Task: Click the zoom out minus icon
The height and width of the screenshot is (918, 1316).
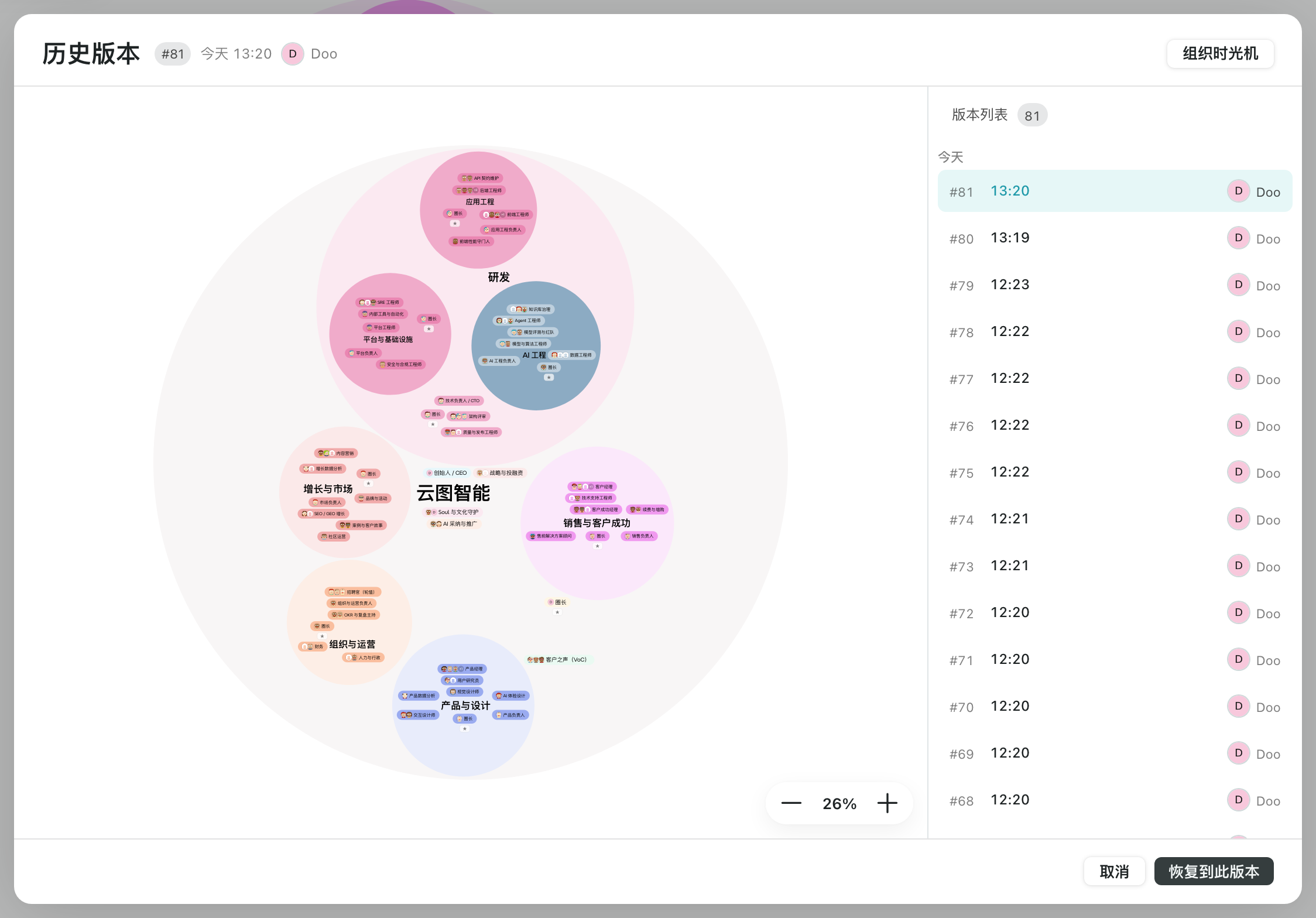Action: pyautogui.click(x=791, y=803)
